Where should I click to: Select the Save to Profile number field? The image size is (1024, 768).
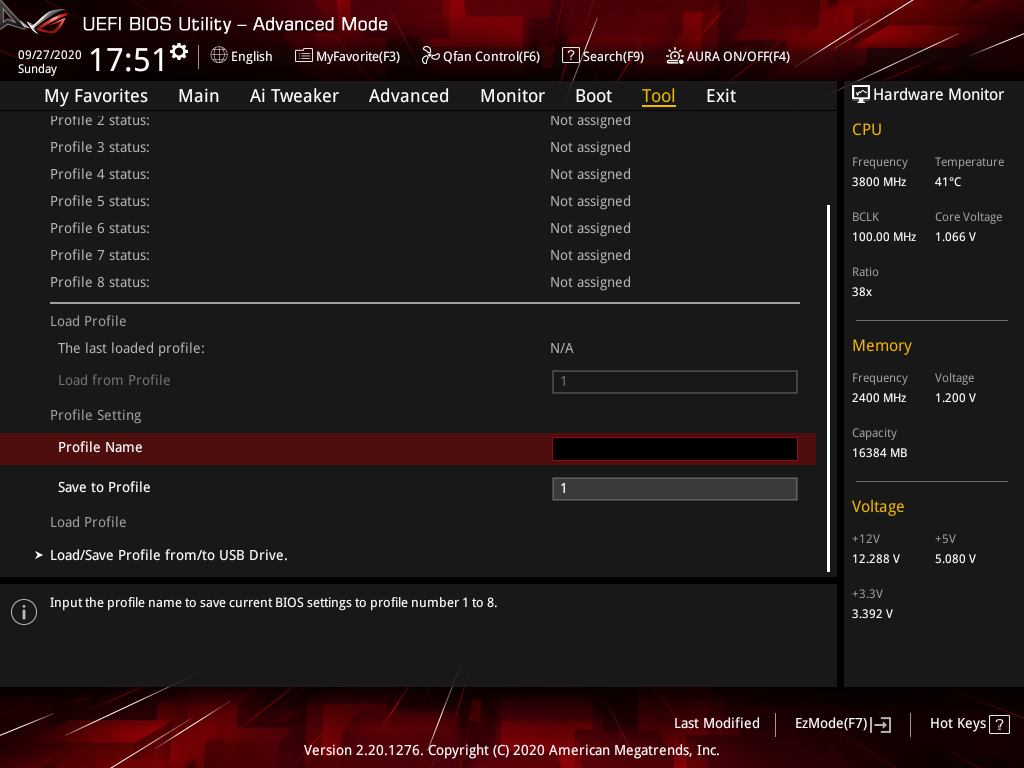coord(674,488)
